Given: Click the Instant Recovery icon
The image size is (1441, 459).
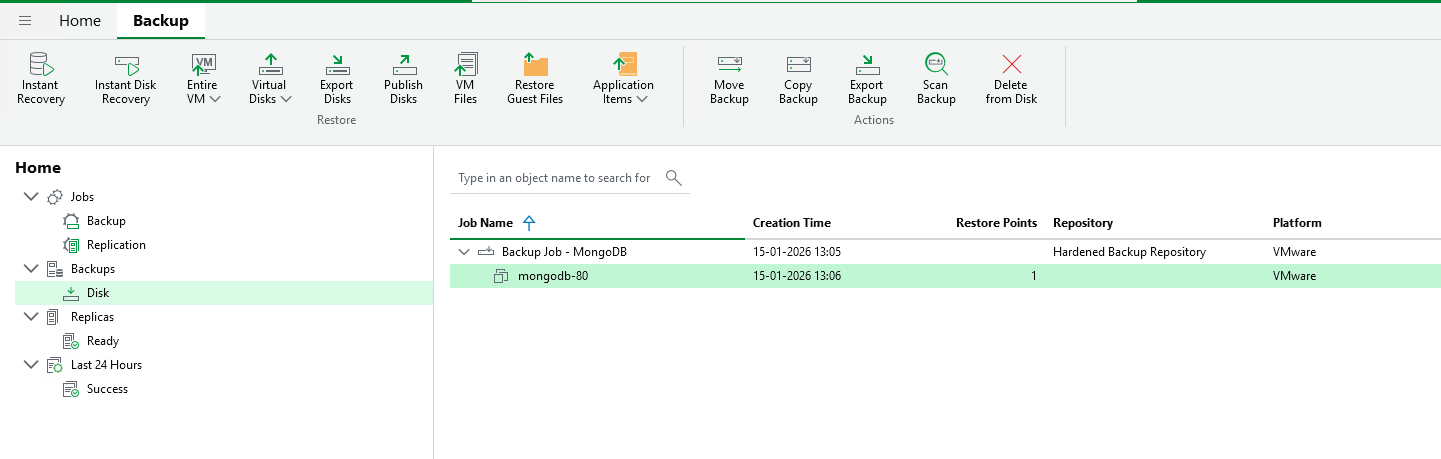Looking at the screenshot, I should coord(41,78).
